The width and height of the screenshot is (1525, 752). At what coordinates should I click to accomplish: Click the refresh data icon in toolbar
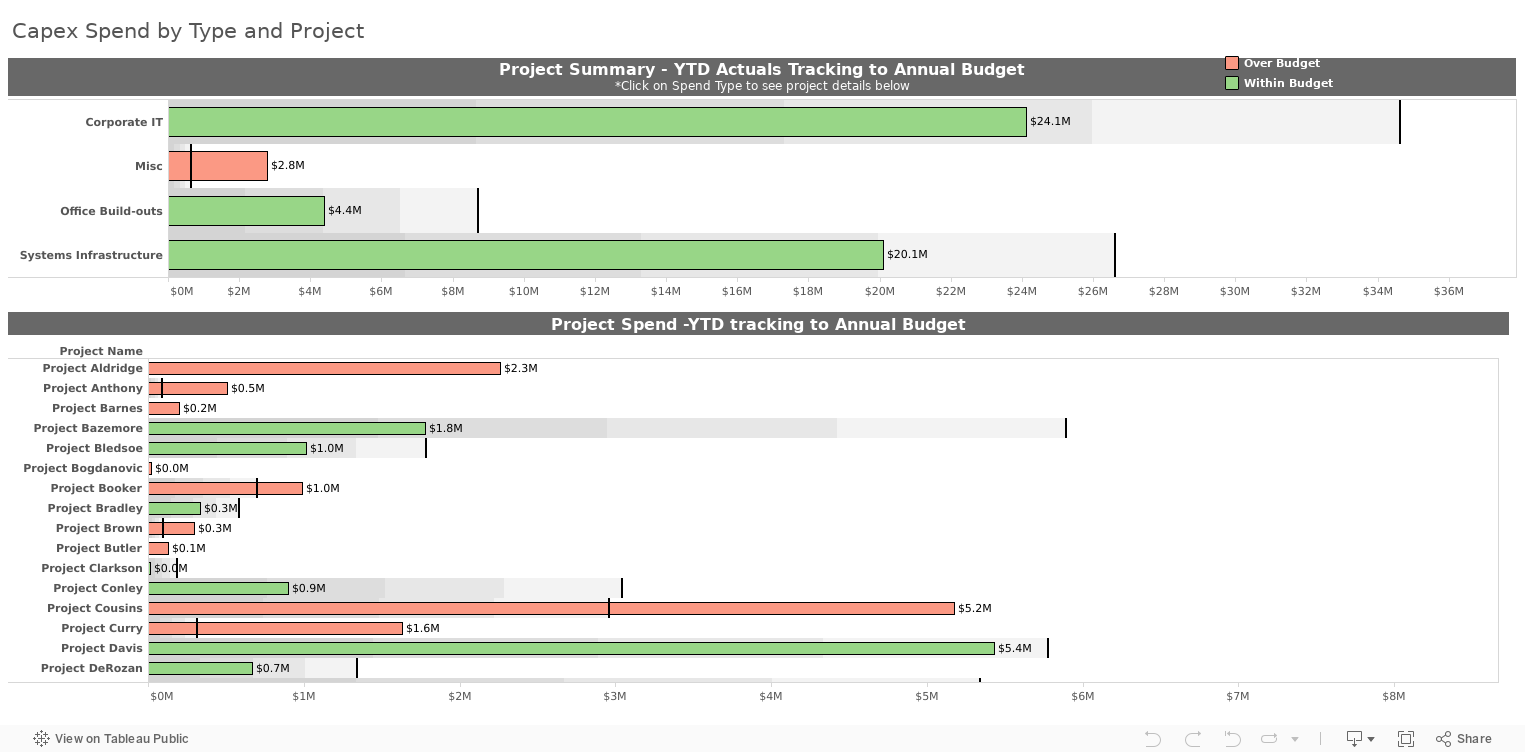click(x=1269, y=739)
